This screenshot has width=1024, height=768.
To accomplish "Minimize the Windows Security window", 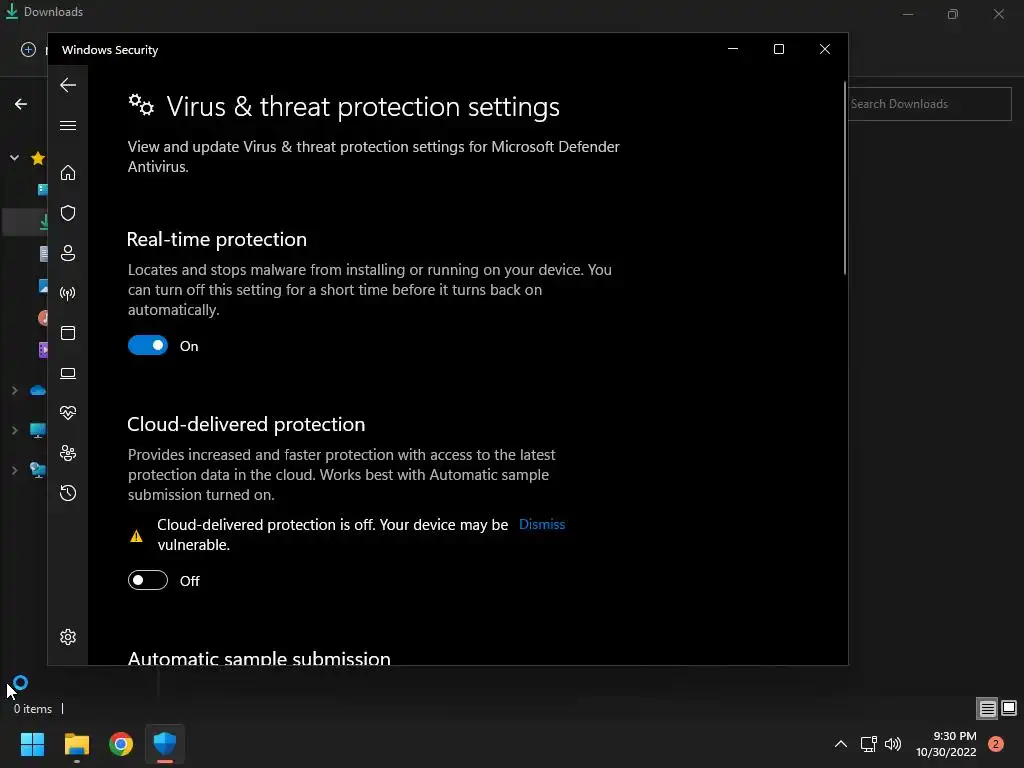I will click(x=733, y=49).
